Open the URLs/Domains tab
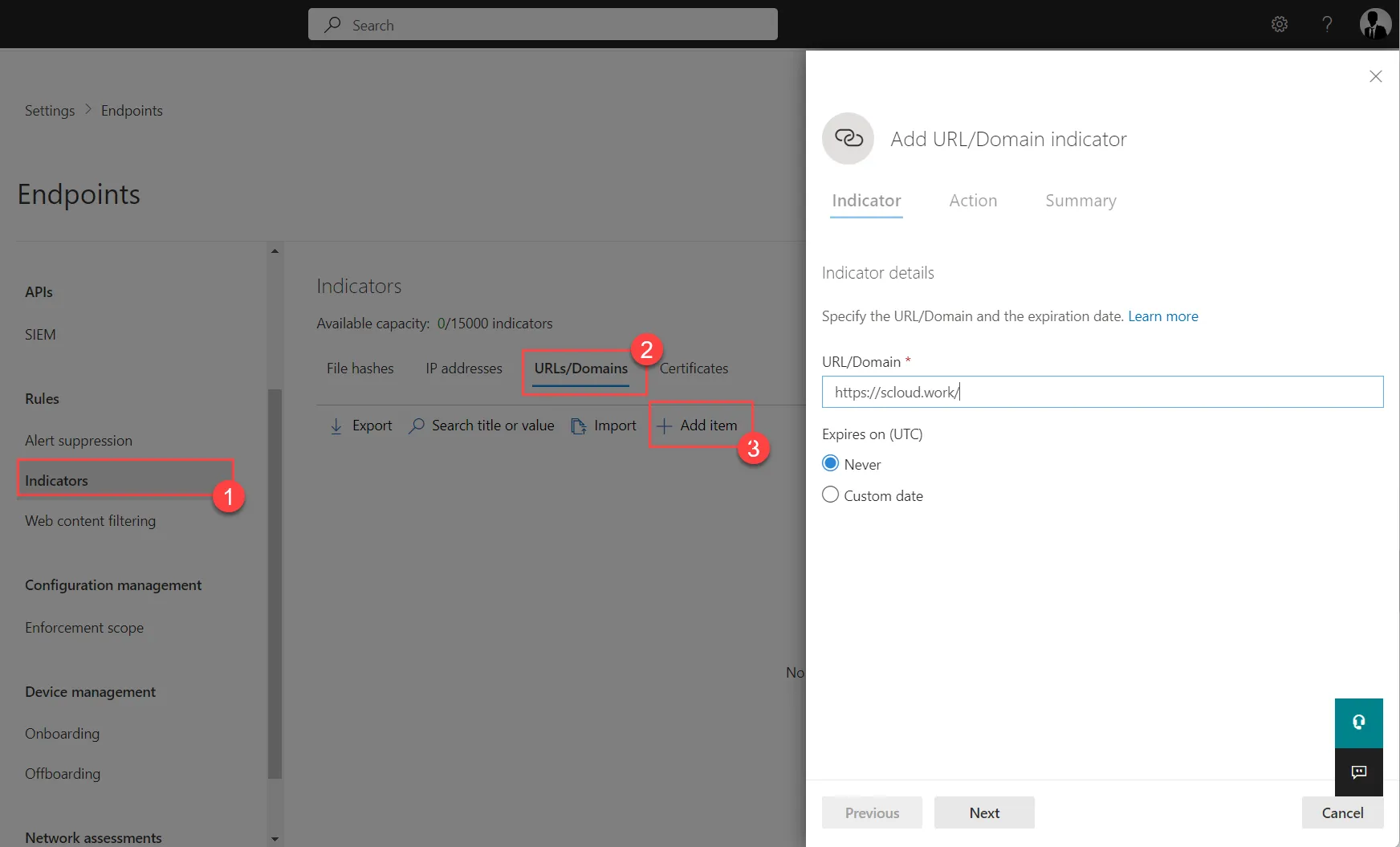 click(581, 369)
